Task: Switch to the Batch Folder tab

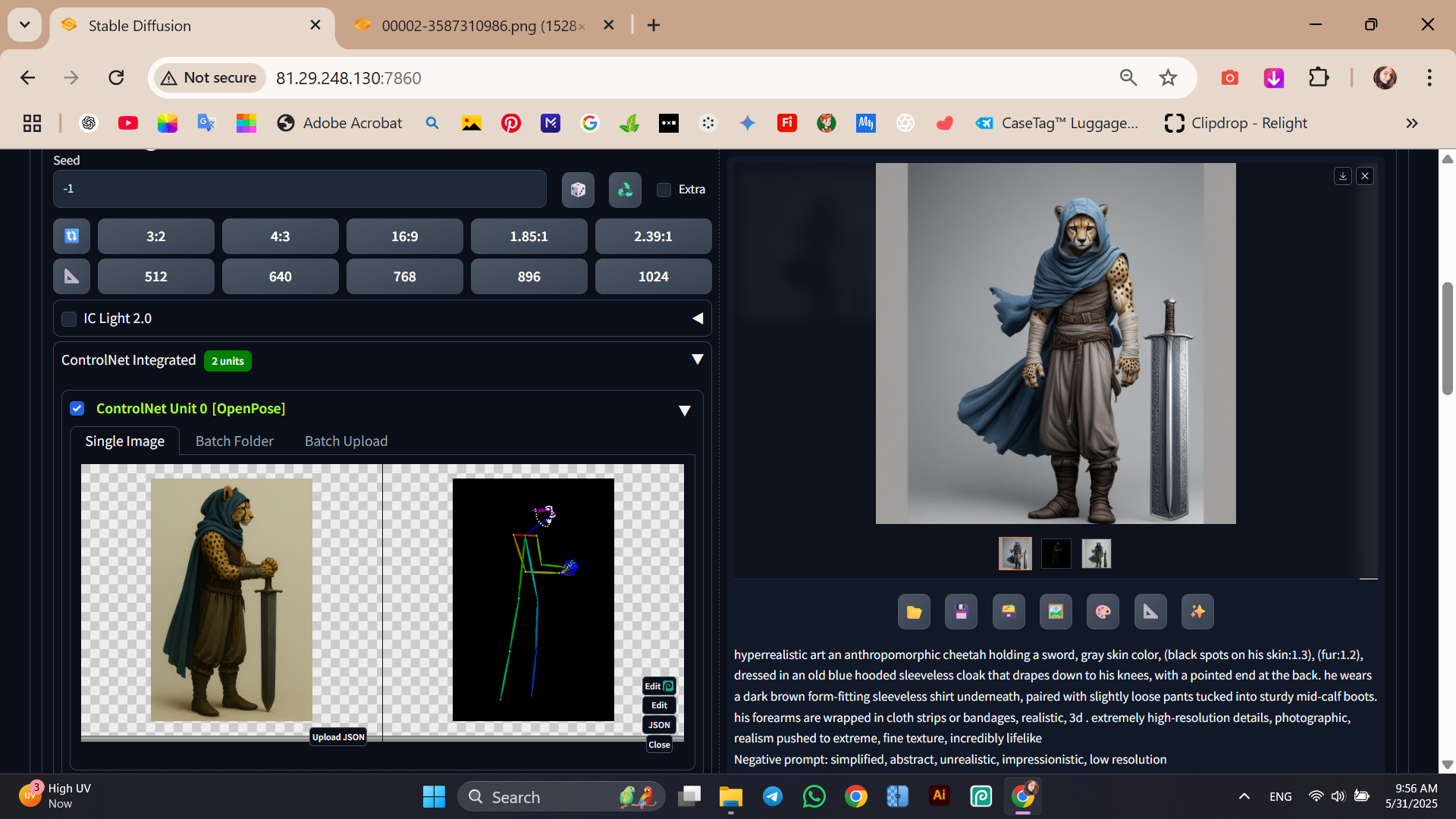Action: pyautogui.click(x=234, y=441)
